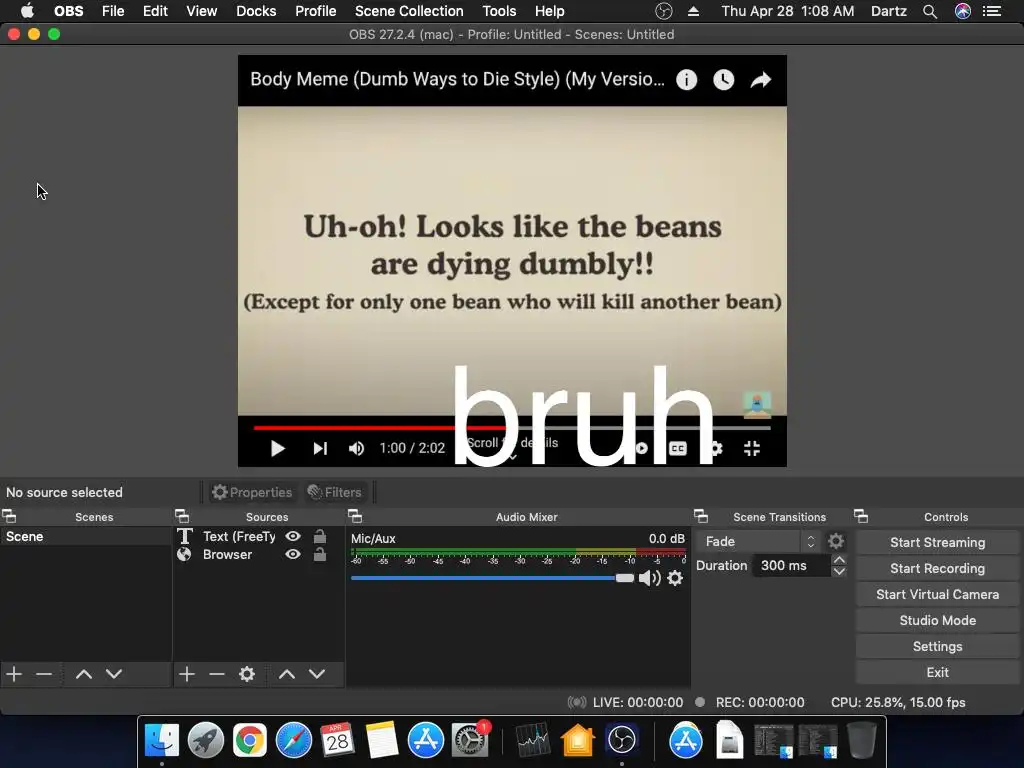Open System Preferences from the Dock
1024x768 pixels.
[470, 741]
